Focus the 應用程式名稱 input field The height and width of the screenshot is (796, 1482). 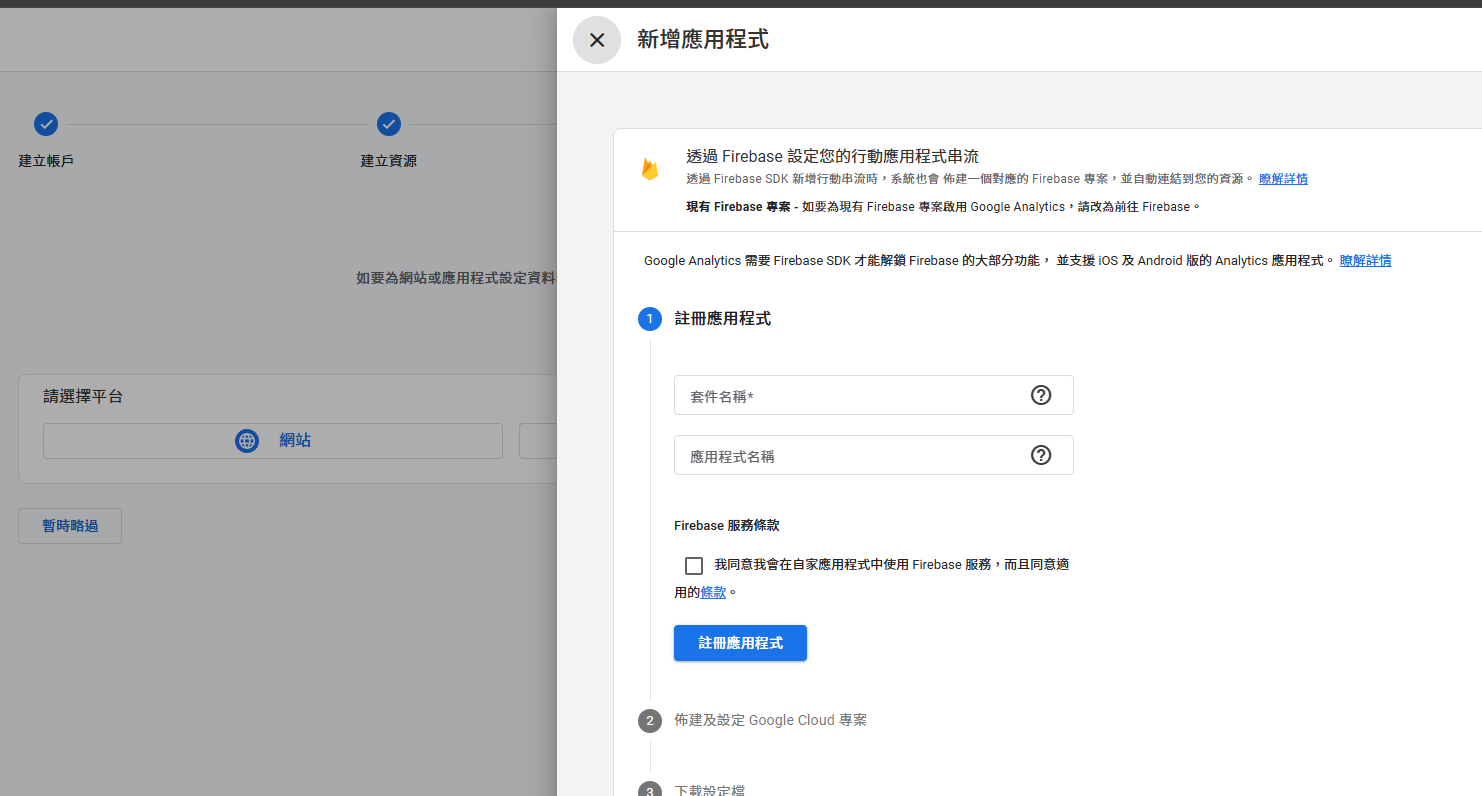873,455
